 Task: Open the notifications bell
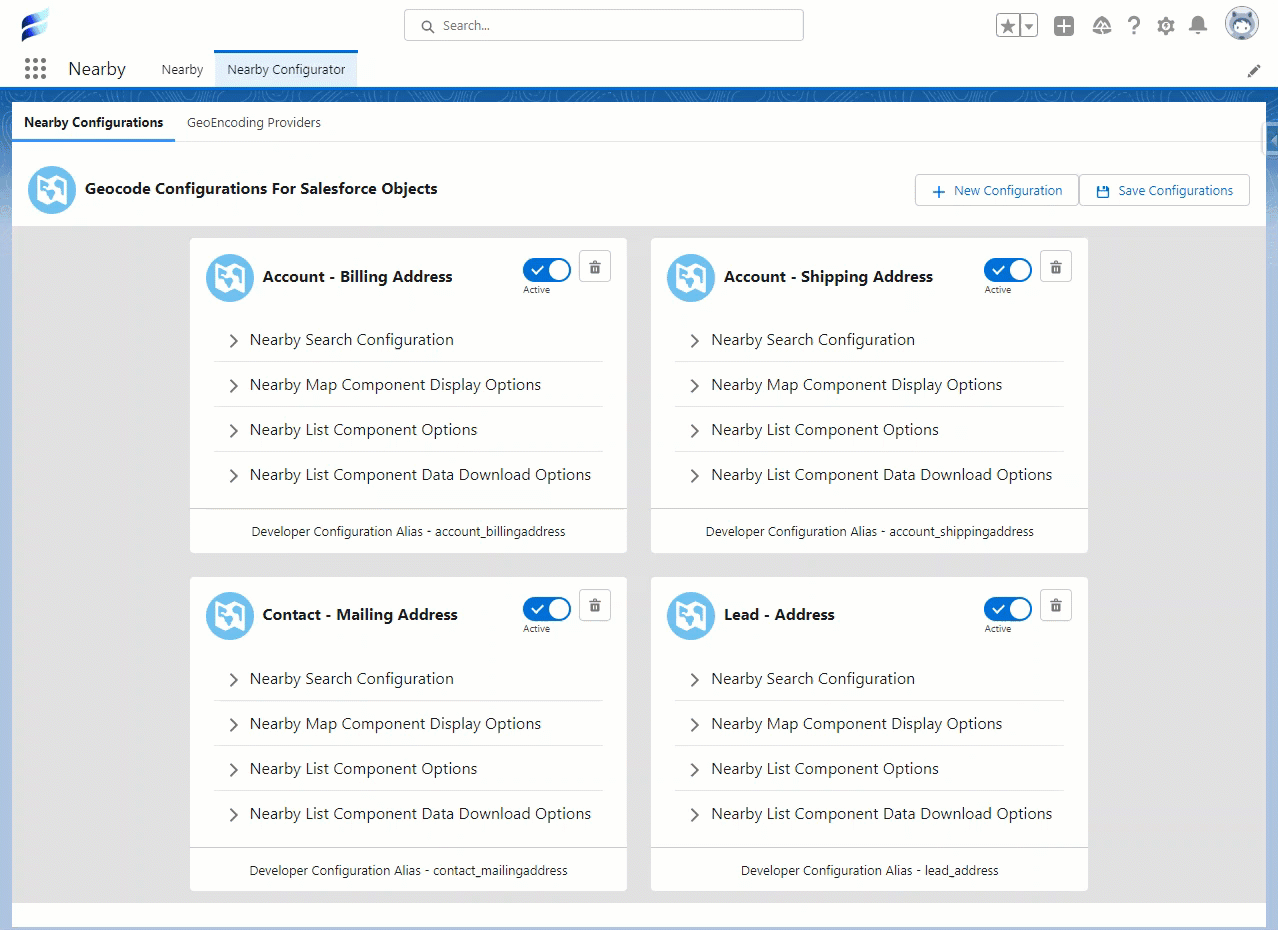click(x=1197, y=26)
